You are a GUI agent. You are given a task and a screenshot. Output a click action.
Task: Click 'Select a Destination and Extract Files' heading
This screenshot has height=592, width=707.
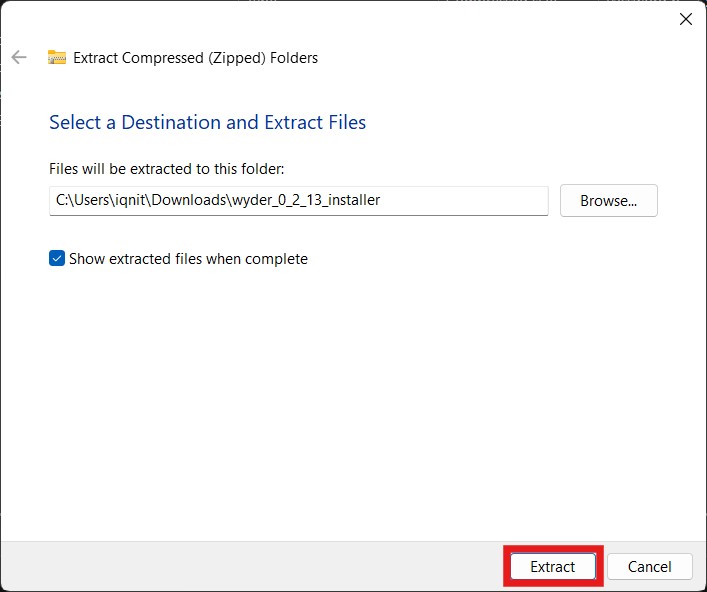pos(207,123)
